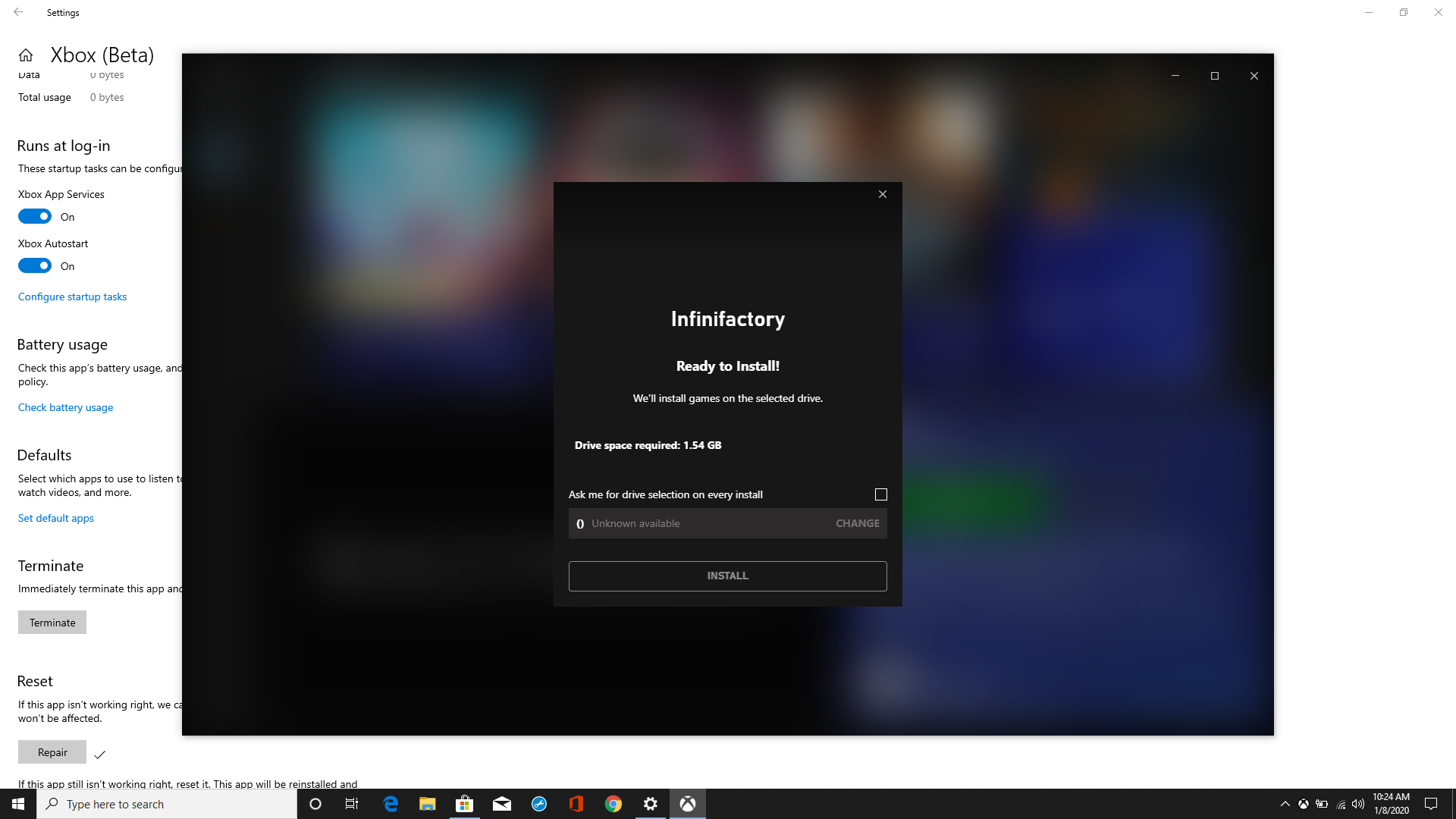1456x819 pixels.
Task: Click the battery status tray icon
Action: pyautogui.click(x=1322, y=804)
